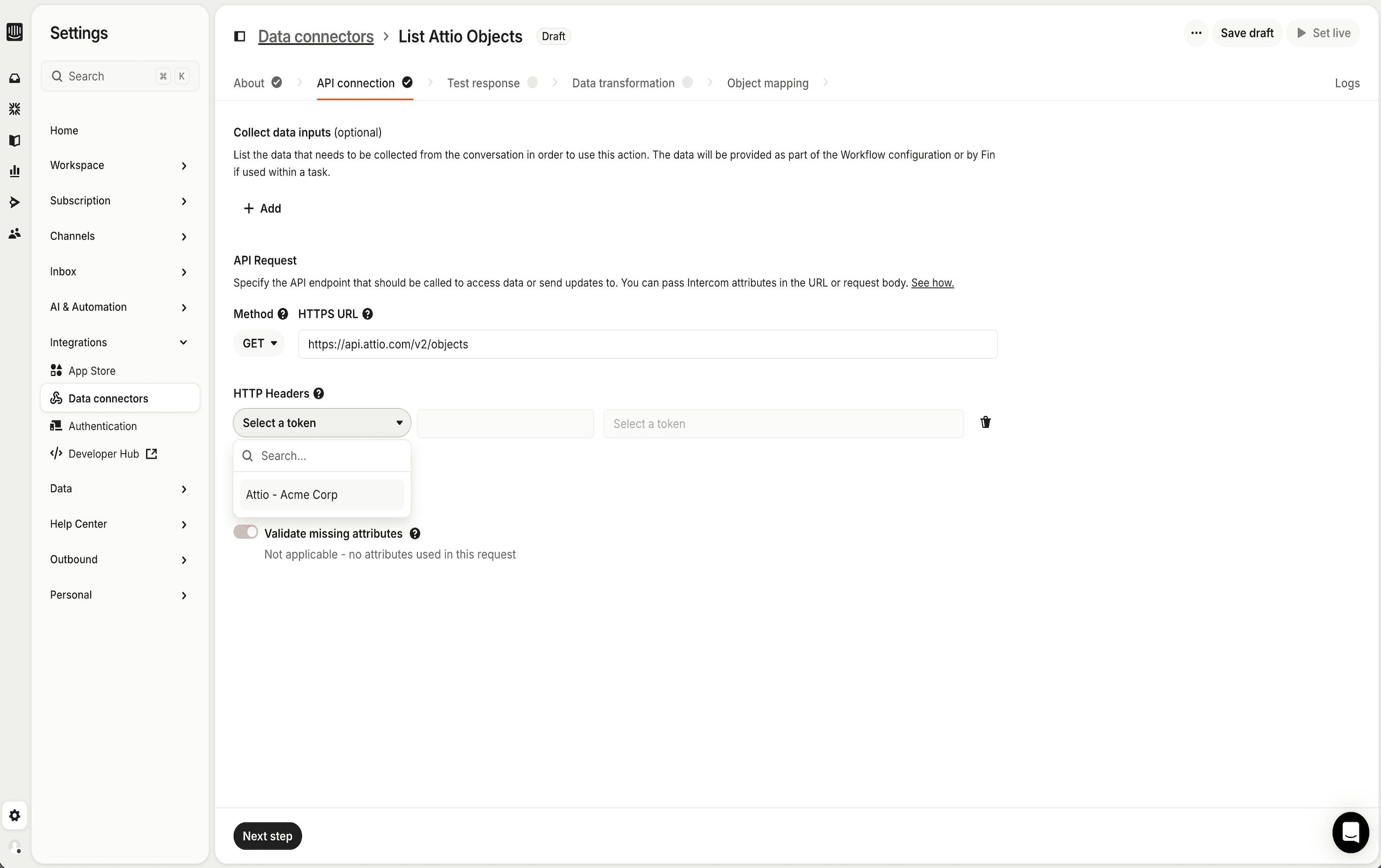The width and height of the screenshot is (1381, 868).
Task: Open the Intercom messenger chat bubble
Action: (1350, 832)
